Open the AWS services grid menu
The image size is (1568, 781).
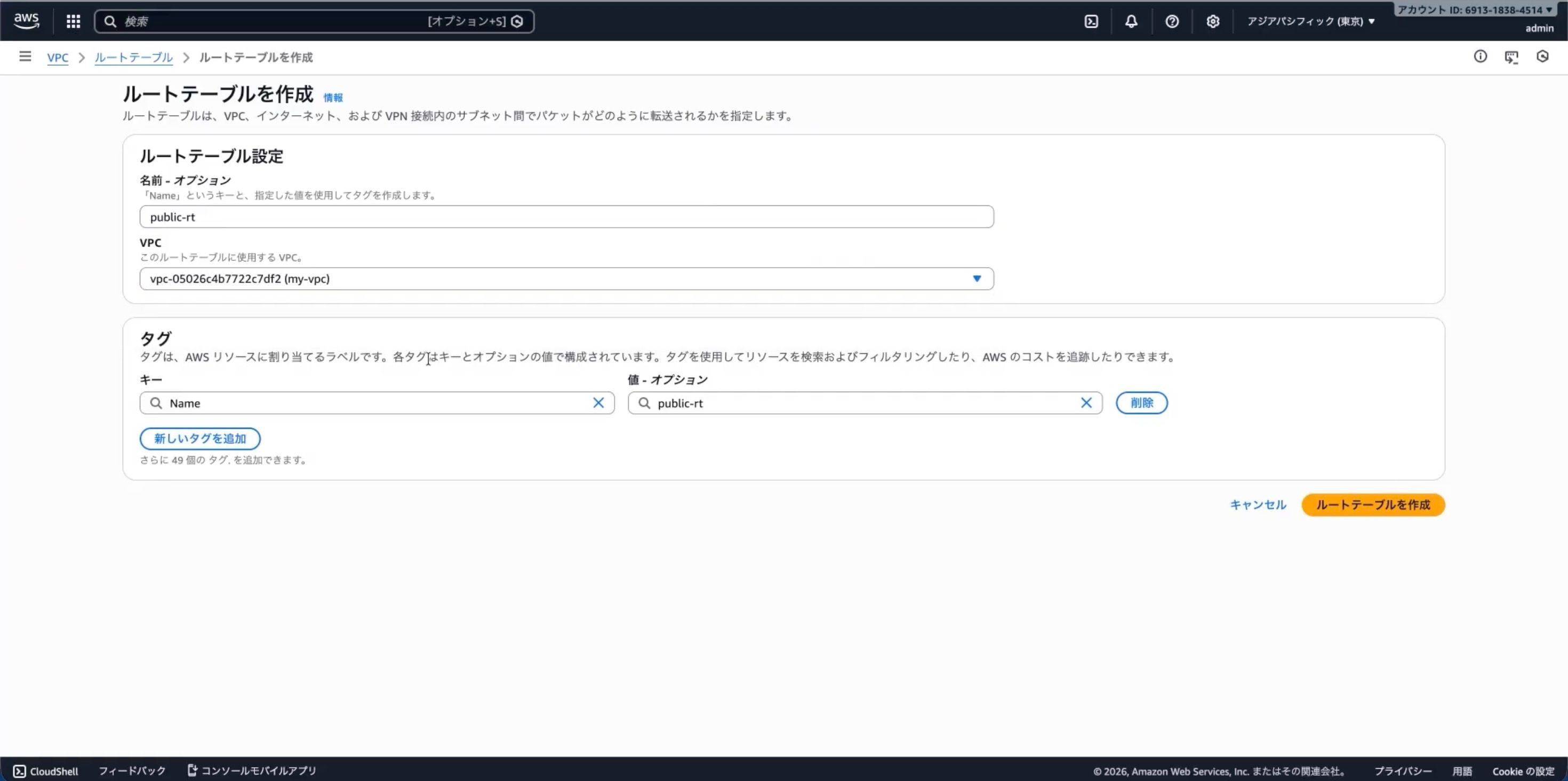coord(73,21)
